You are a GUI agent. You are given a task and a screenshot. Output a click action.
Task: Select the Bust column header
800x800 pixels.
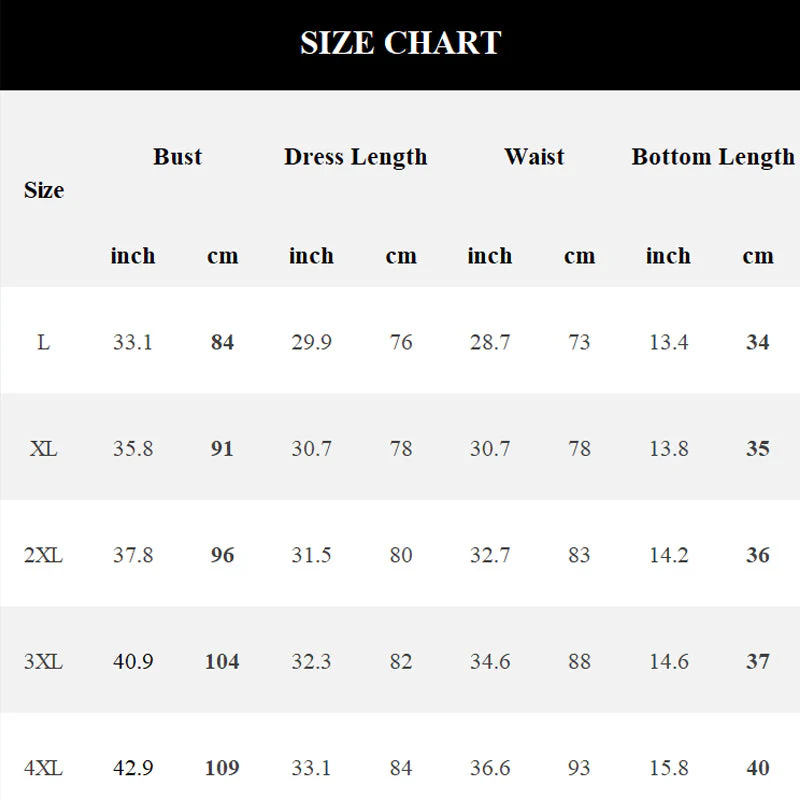click(x=178, y=157)
